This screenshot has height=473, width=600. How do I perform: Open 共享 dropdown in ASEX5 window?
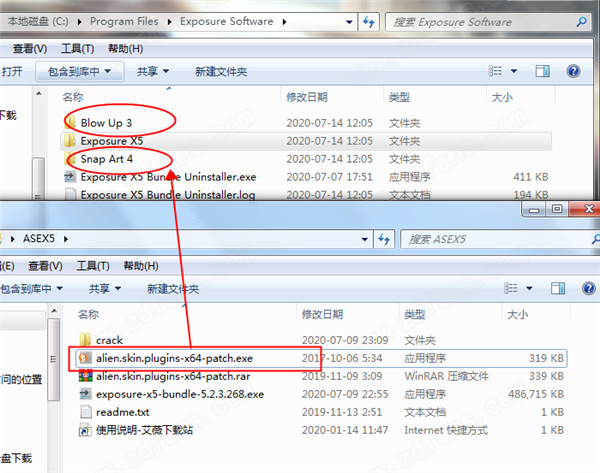pos(105,289)
